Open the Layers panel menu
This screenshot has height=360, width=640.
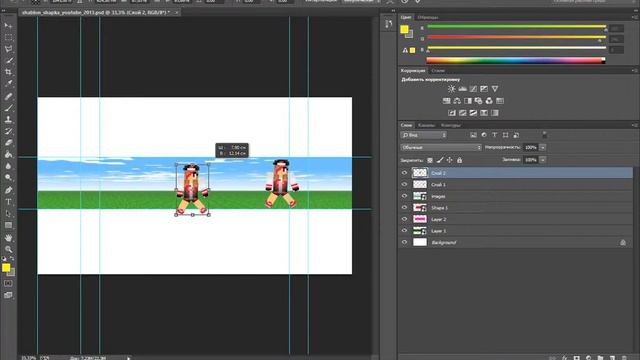tap(634, 125)
